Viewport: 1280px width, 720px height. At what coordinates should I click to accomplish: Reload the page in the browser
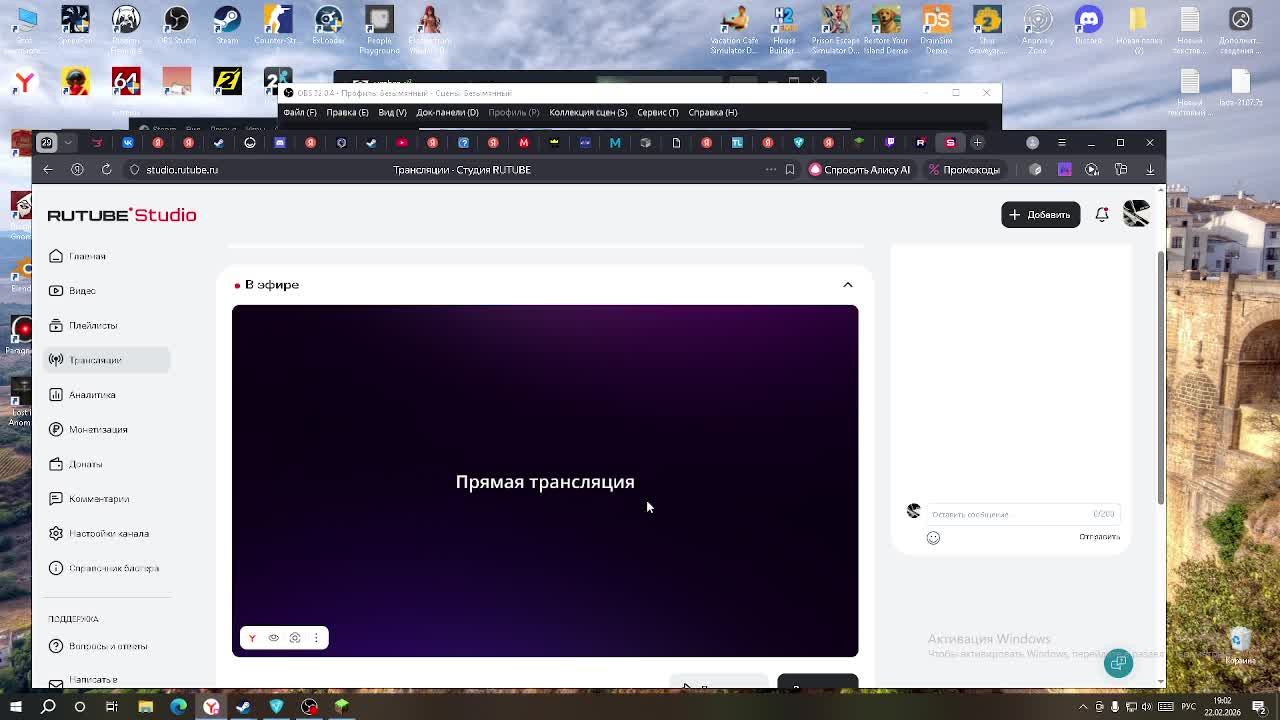coord(106,170)
